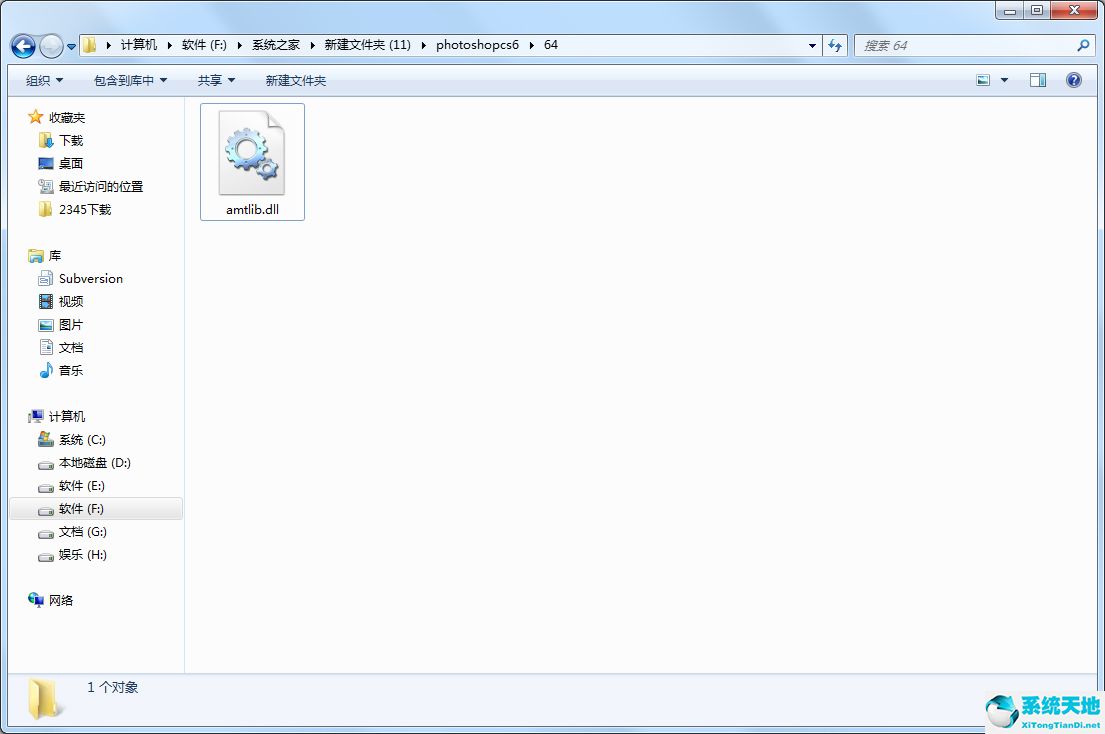This screenshot has height=734, width=1105.
Task: Open the 组织 menu
Action: tap(44, 80)
